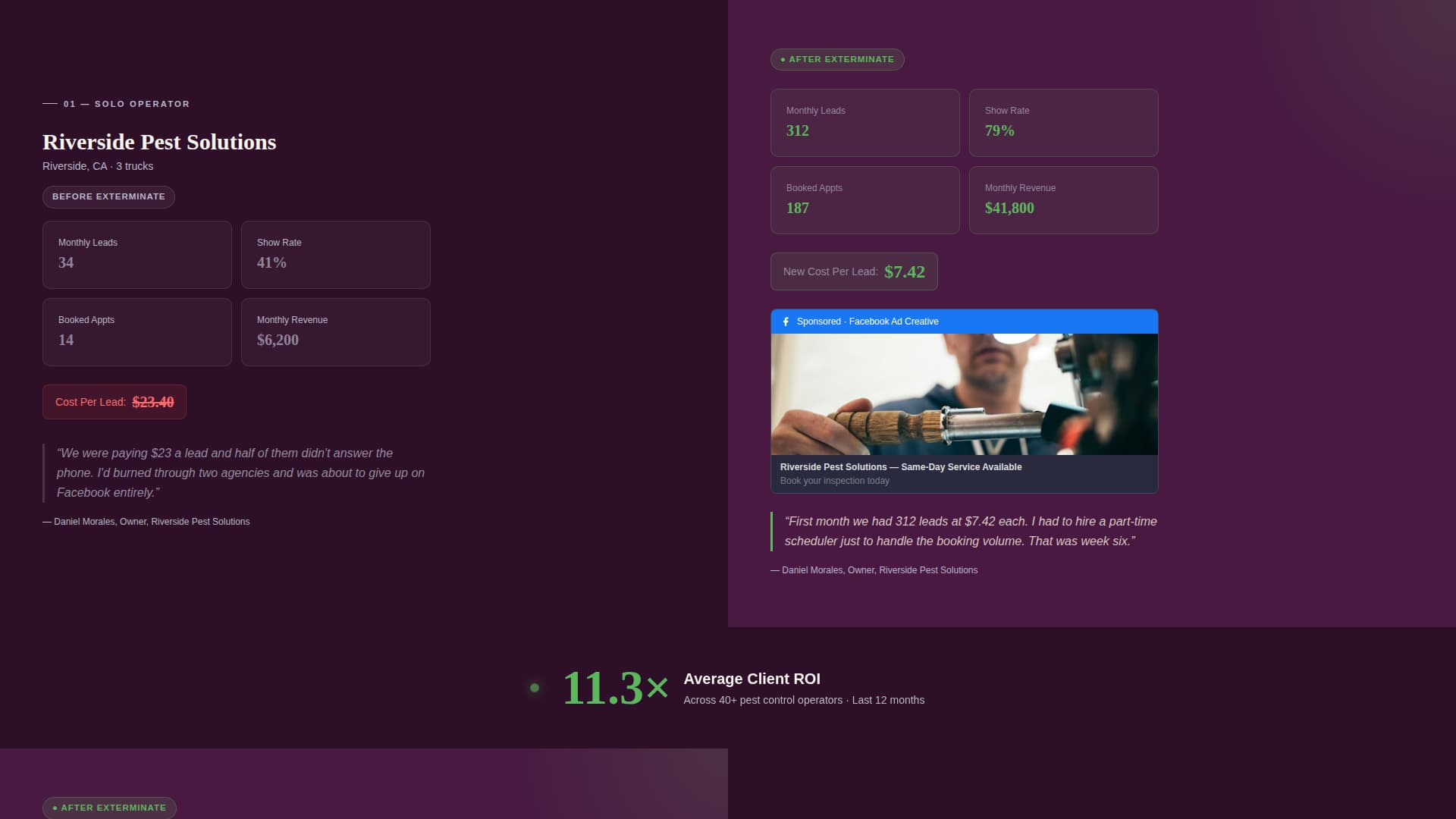Click the BEFORE EXTERMINATE badge

pyautogui.click(x=108, y=197)
